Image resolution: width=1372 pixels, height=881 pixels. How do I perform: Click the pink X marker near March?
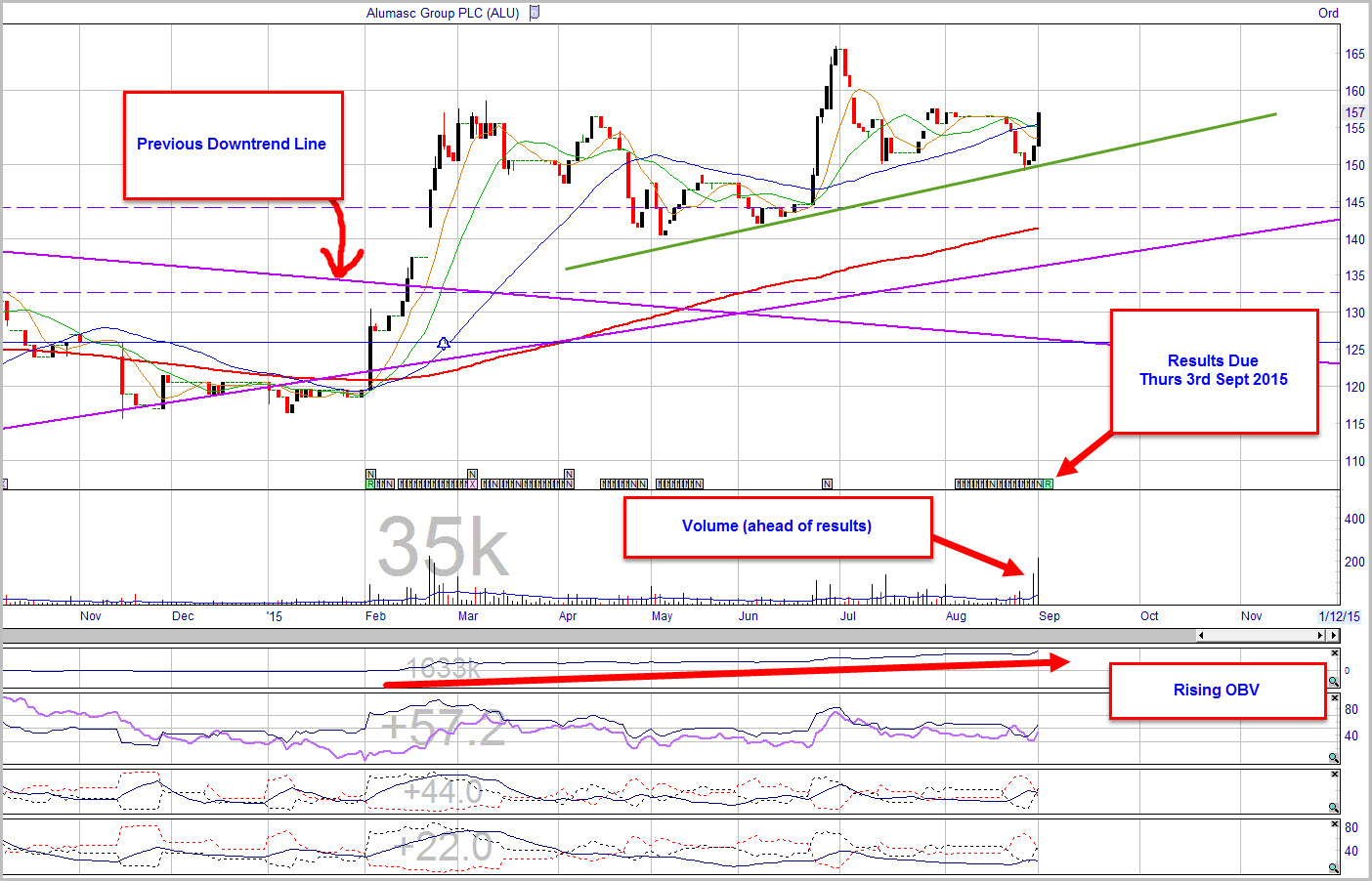coord(473,483)
